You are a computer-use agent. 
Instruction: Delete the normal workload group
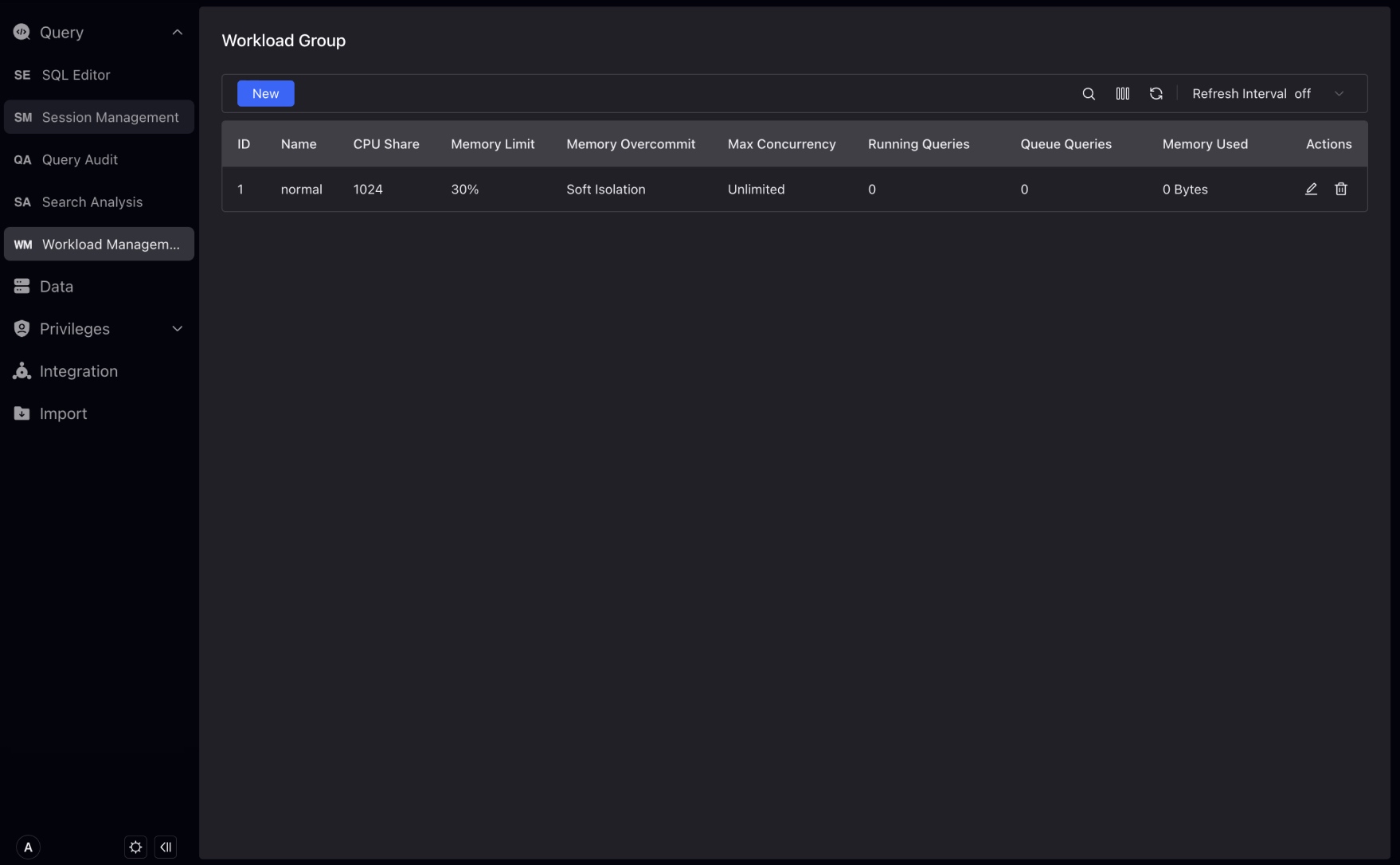[x=1341, y=190]
